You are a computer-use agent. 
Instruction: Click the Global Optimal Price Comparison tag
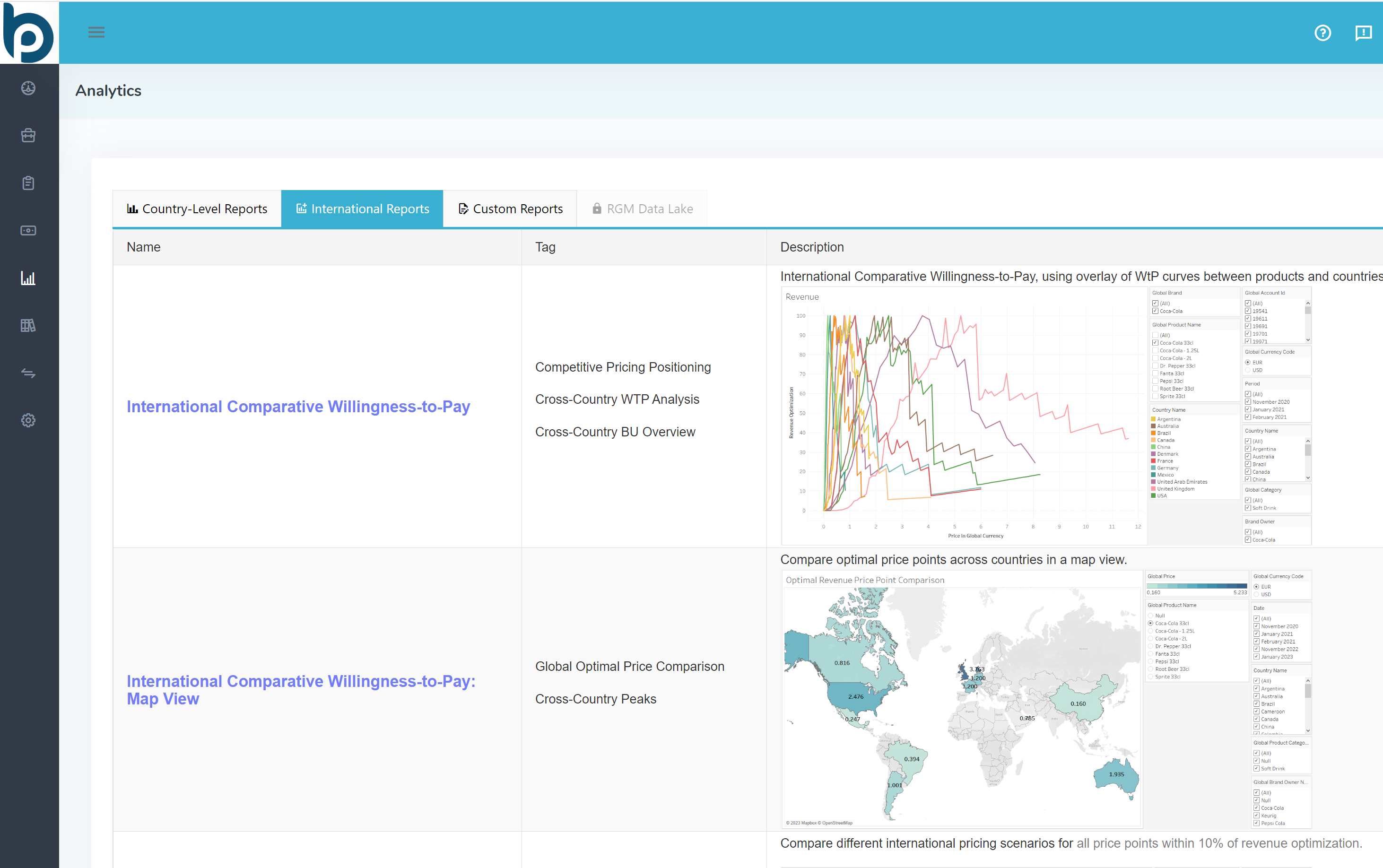pos(630,666)
